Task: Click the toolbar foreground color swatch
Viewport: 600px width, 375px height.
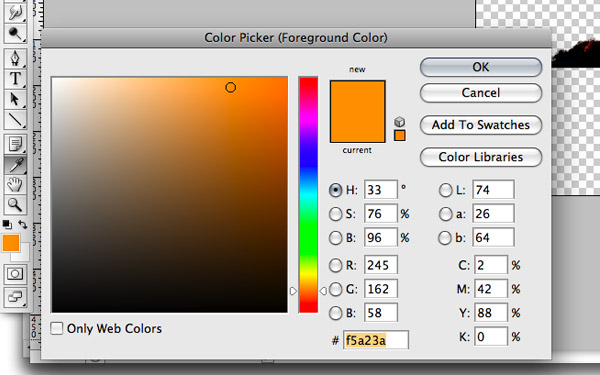Action: tap(11, 243)
